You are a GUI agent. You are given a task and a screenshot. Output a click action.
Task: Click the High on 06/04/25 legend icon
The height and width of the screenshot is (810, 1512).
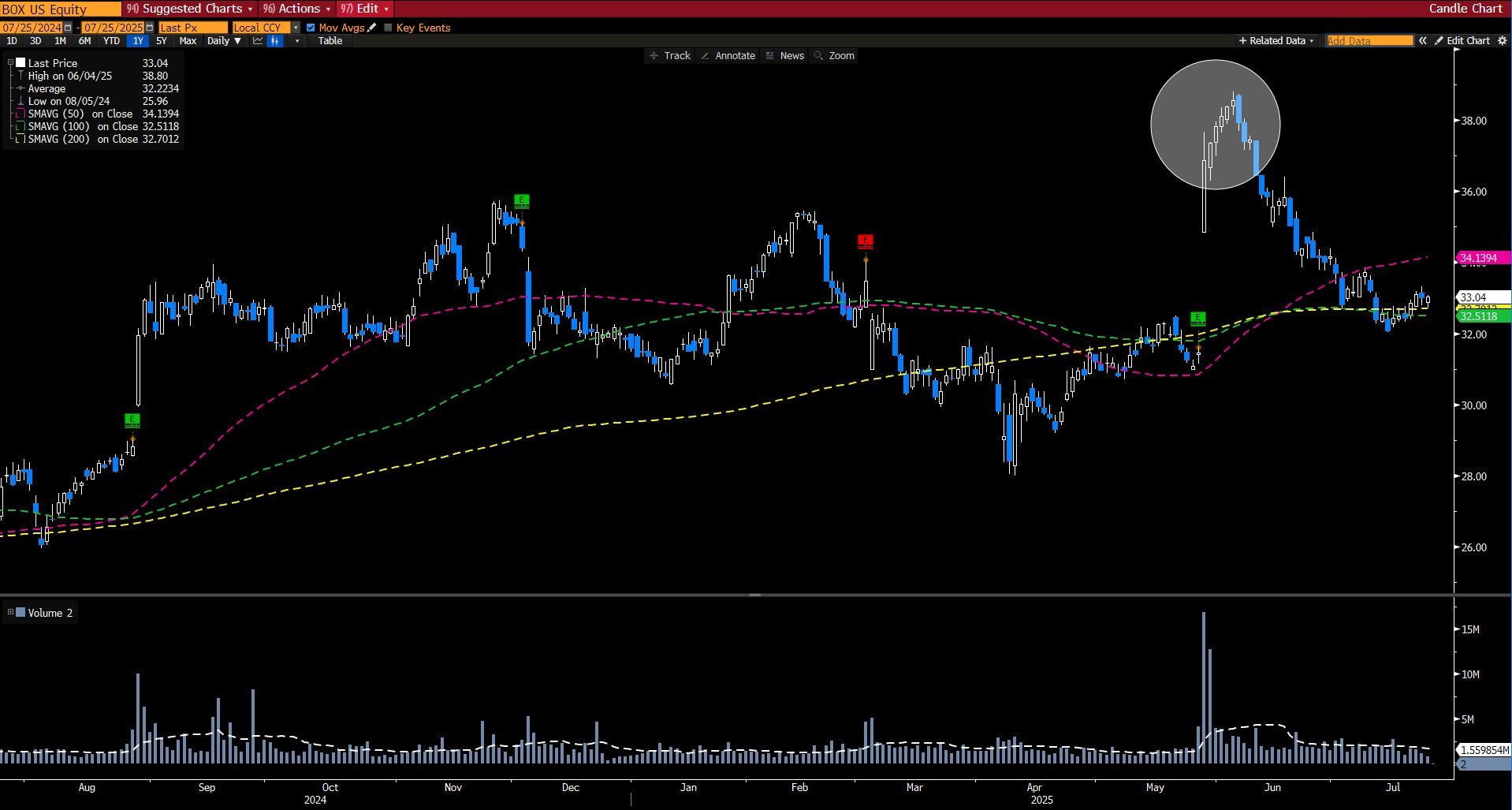pos(20,76)
